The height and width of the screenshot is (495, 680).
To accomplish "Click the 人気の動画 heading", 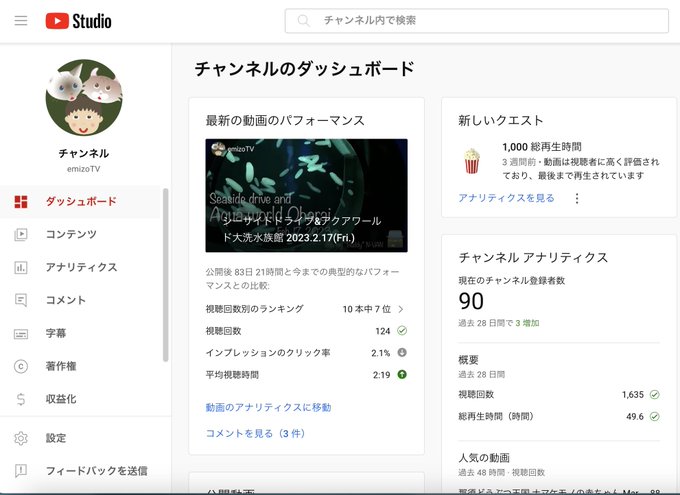I will pyautogui.click(x=484, y=458).
